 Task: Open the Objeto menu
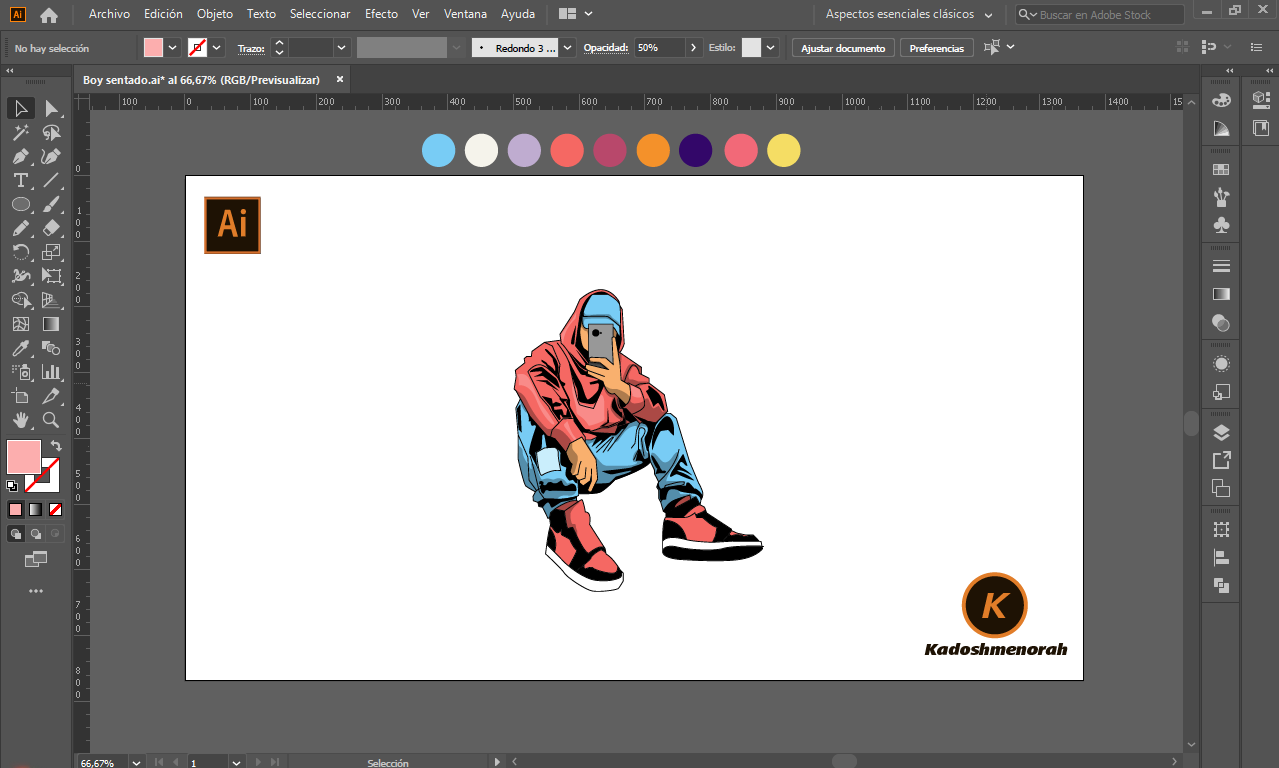[x=215, y=14]
